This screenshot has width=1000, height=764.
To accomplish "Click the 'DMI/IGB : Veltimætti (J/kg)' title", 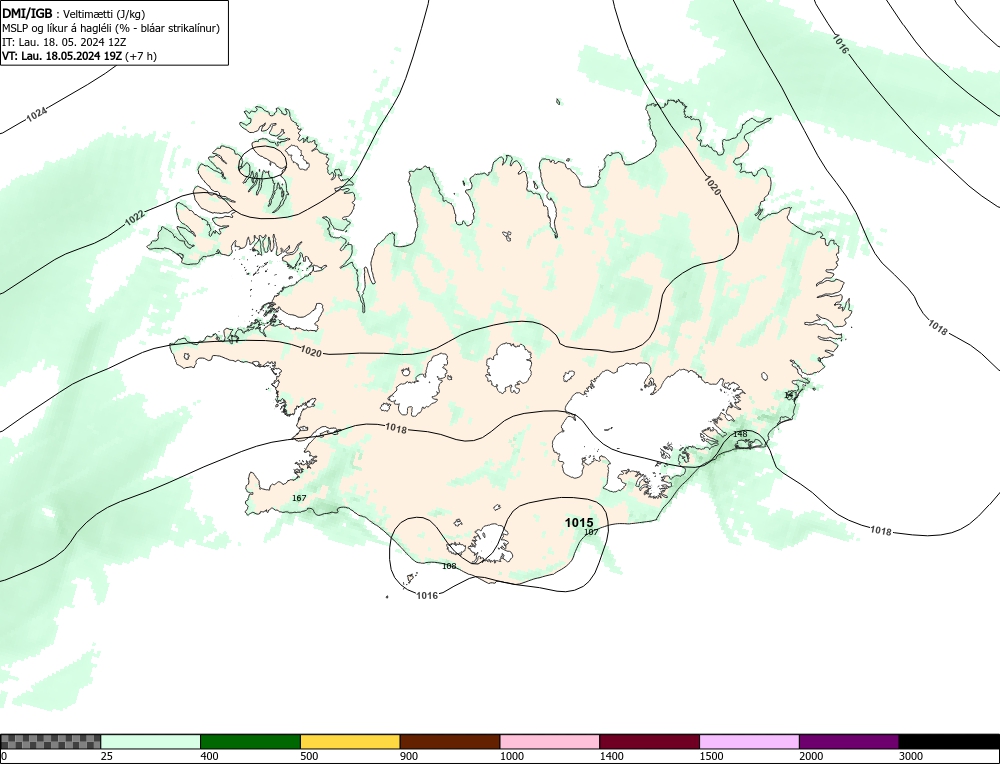I will point(73,14).
